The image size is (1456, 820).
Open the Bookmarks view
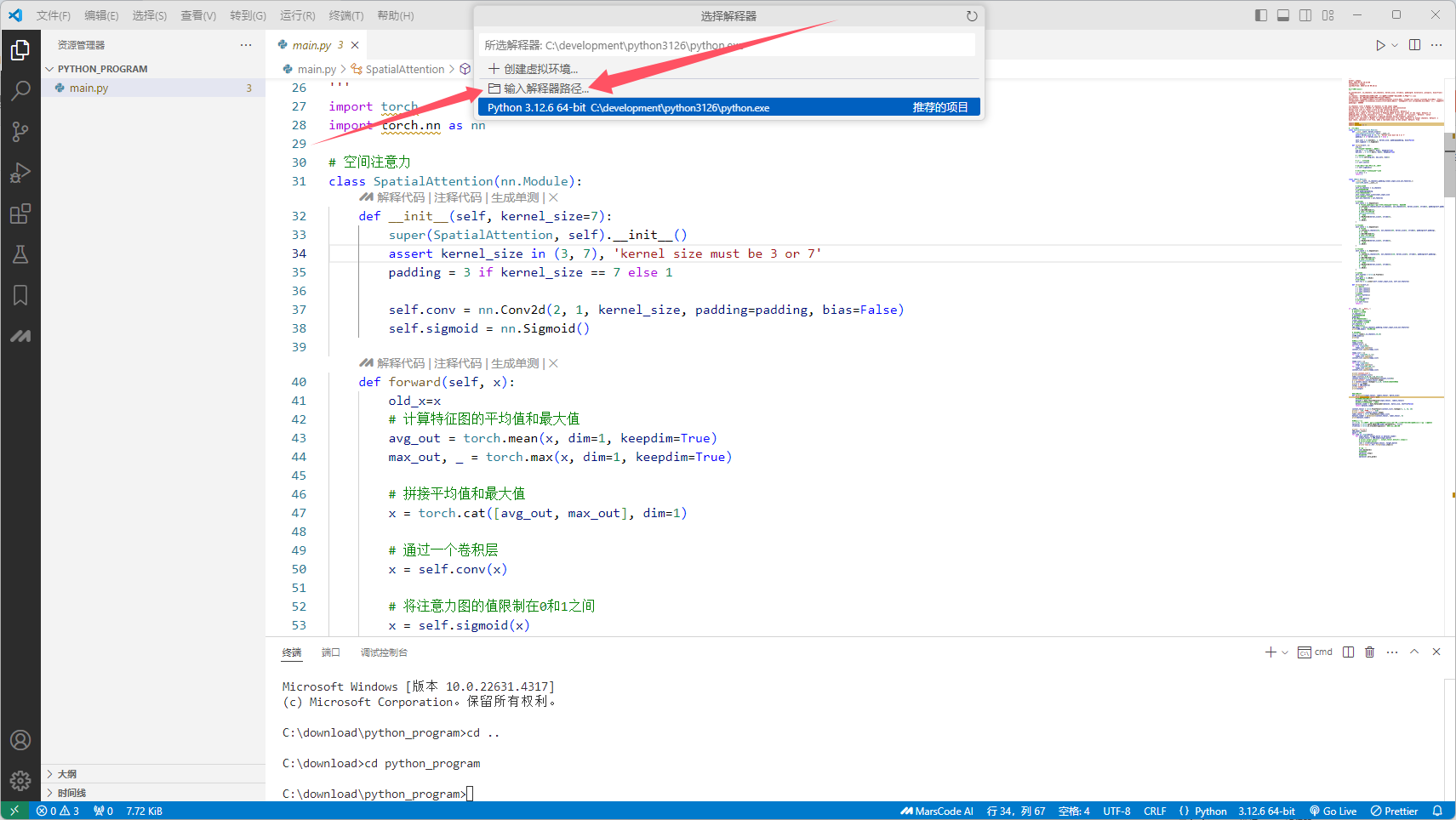[x=20, y=295]
